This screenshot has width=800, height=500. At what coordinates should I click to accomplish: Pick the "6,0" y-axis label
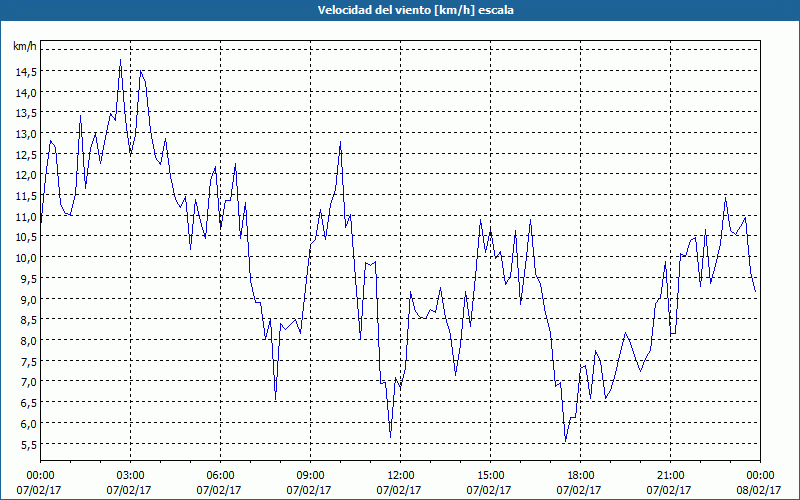point(28,423)
